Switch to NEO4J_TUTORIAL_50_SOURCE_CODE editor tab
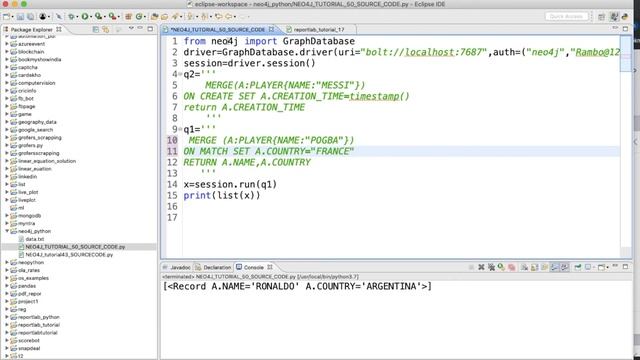 [x=217, y=29]
